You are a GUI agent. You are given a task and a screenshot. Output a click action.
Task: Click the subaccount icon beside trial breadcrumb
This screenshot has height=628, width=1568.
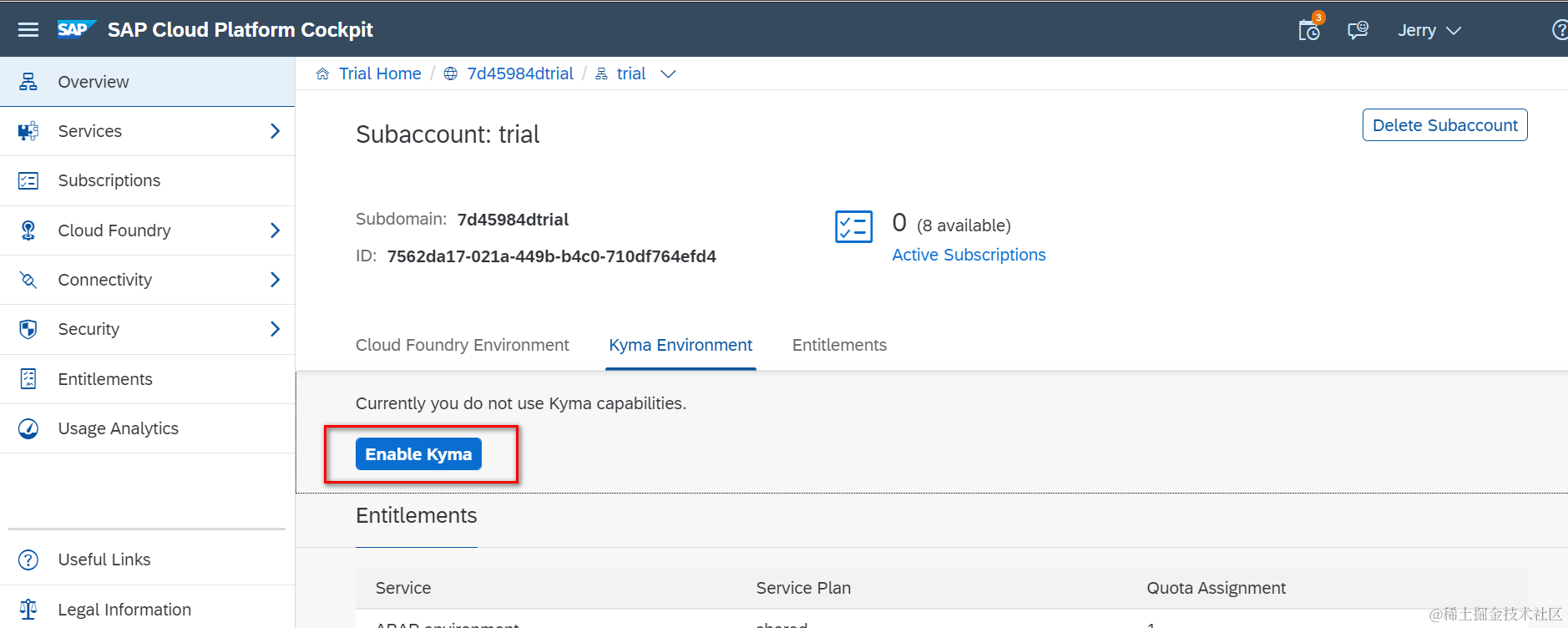[601, 73]
